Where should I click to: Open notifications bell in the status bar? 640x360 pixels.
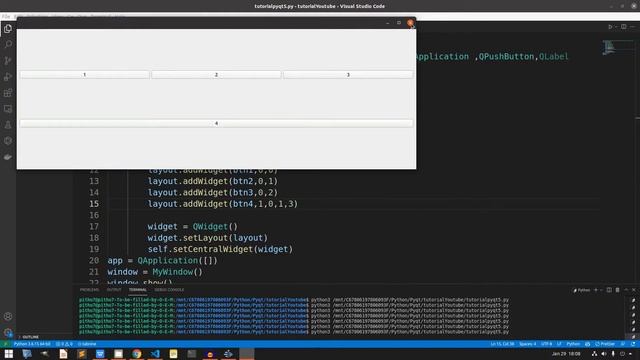pos(633,344)
